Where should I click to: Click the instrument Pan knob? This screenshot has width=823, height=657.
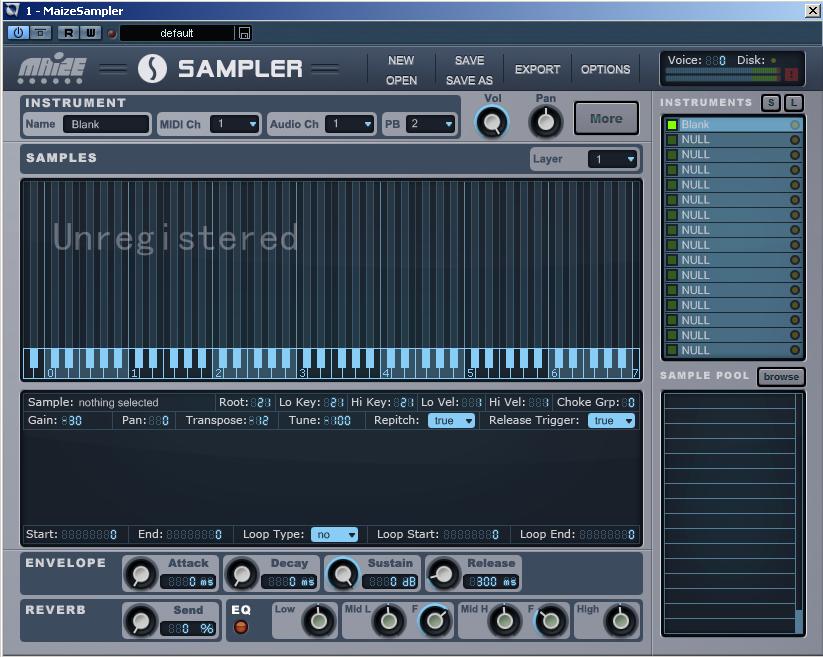coord(546,122)
